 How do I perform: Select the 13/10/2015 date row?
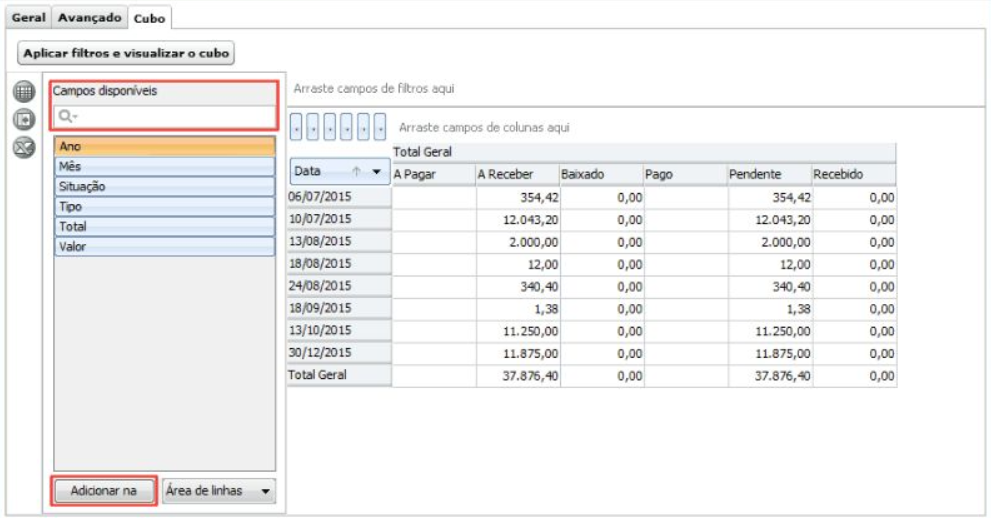[339, 330]
